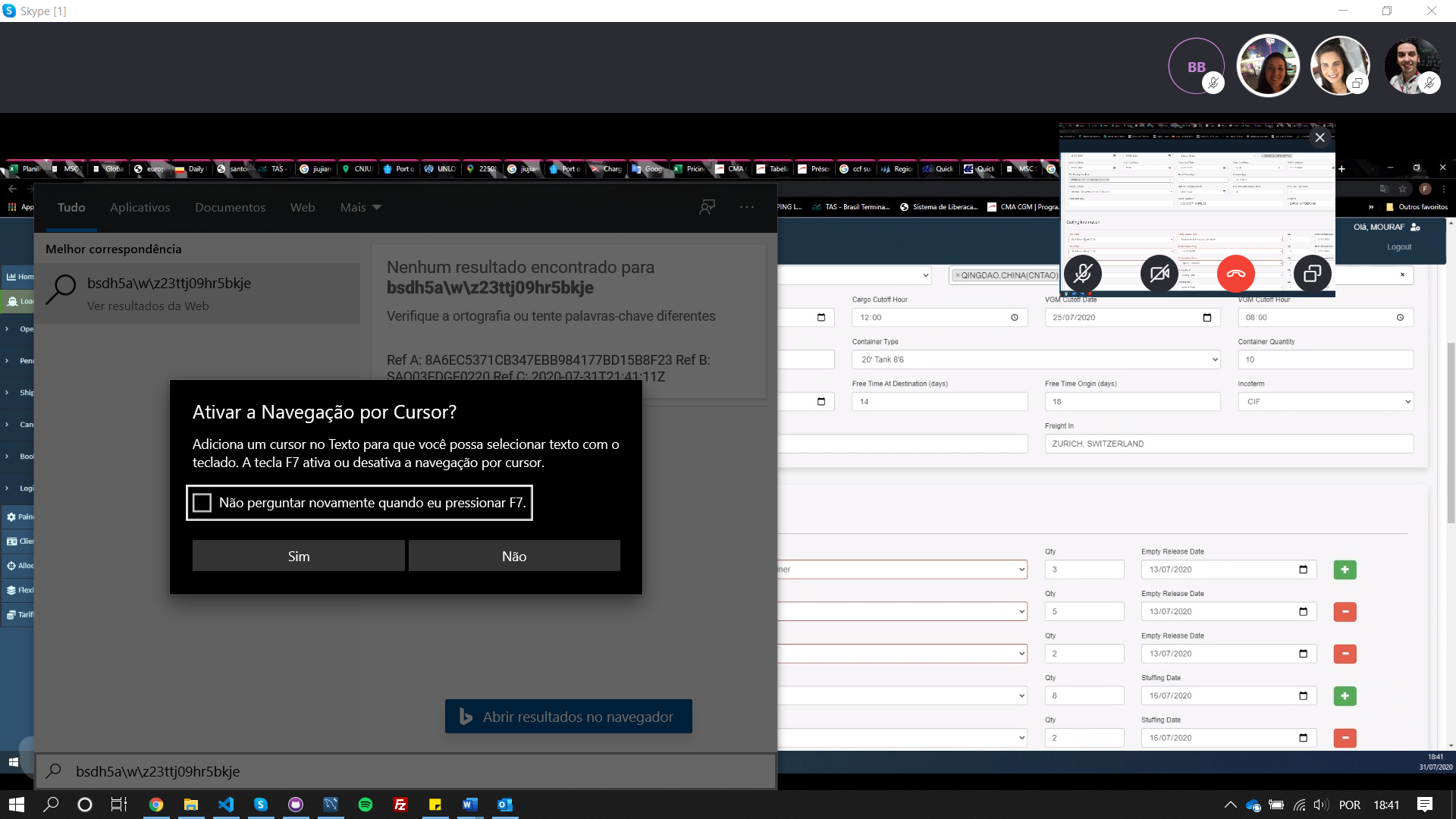Open Container Type dropdown showing 20' Tank
1456x819 pixels.
coord(1035,359)
